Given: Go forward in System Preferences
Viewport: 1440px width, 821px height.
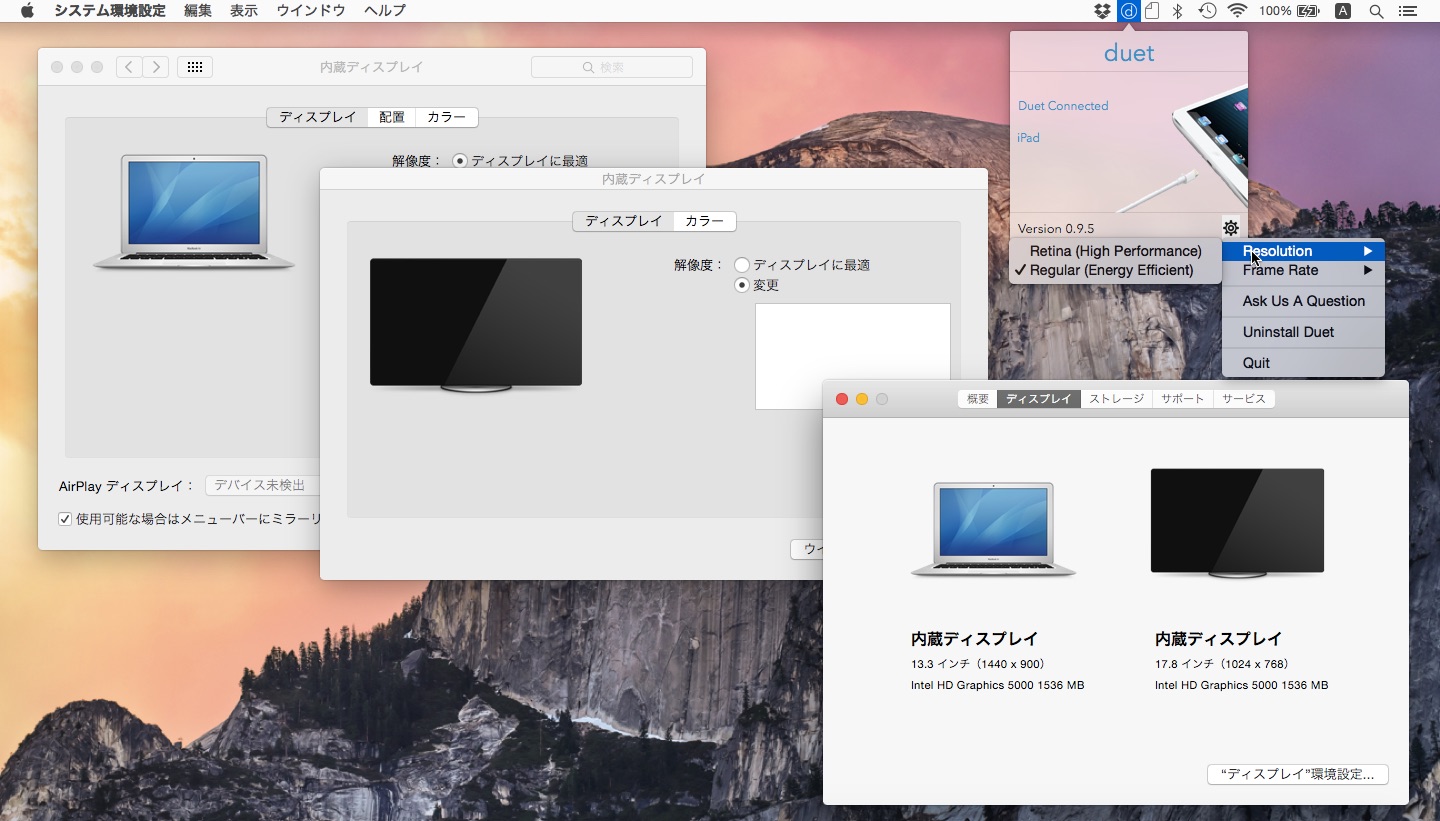Looking at the screenshot, I should point(155,67).
